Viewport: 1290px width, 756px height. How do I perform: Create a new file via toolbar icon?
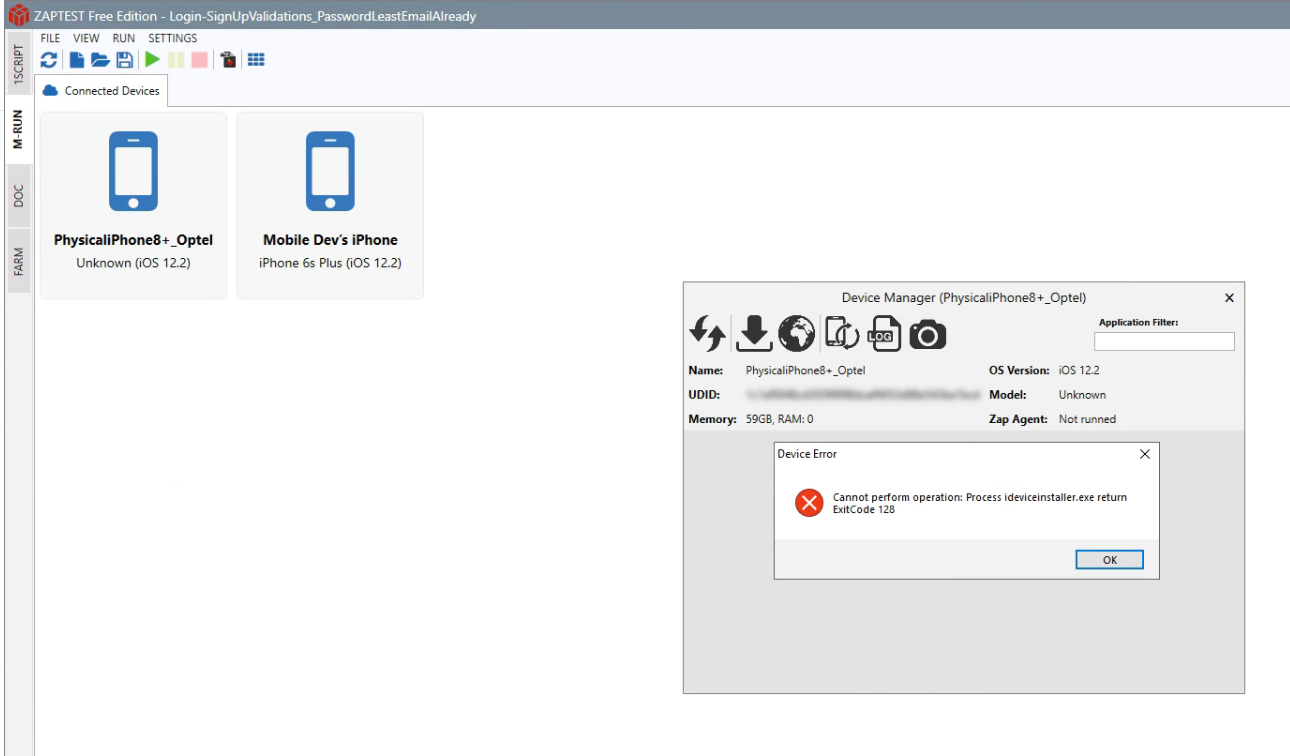76,60
